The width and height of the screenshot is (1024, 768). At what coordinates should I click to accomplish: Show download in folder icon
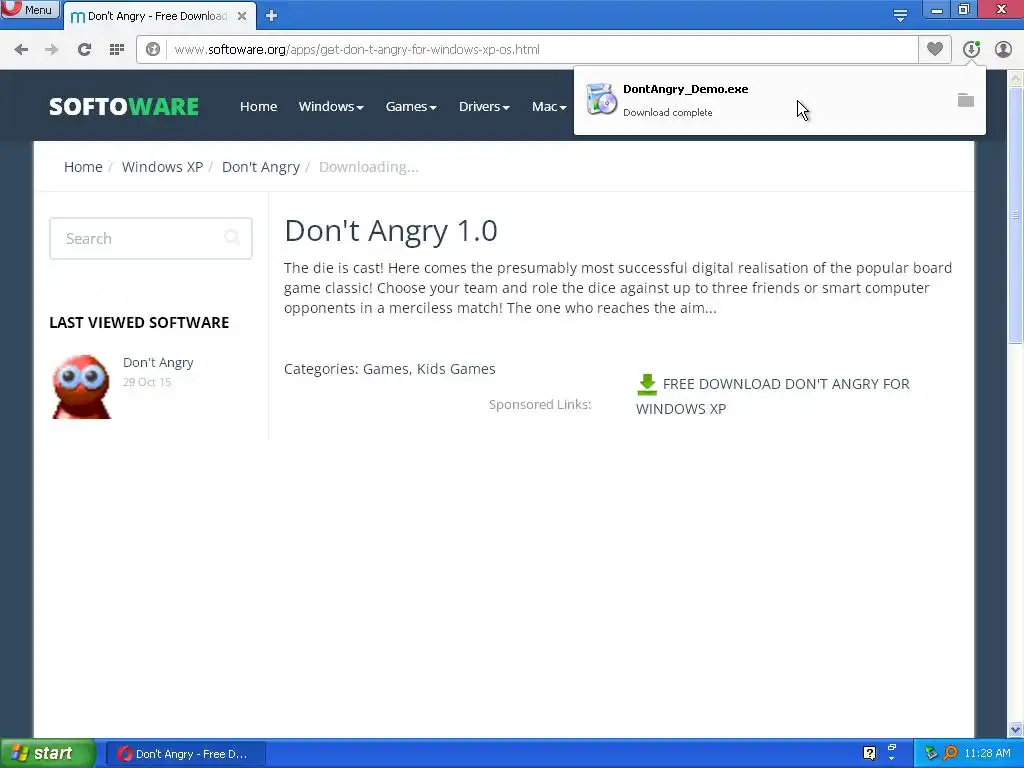(x=966, y=100)
